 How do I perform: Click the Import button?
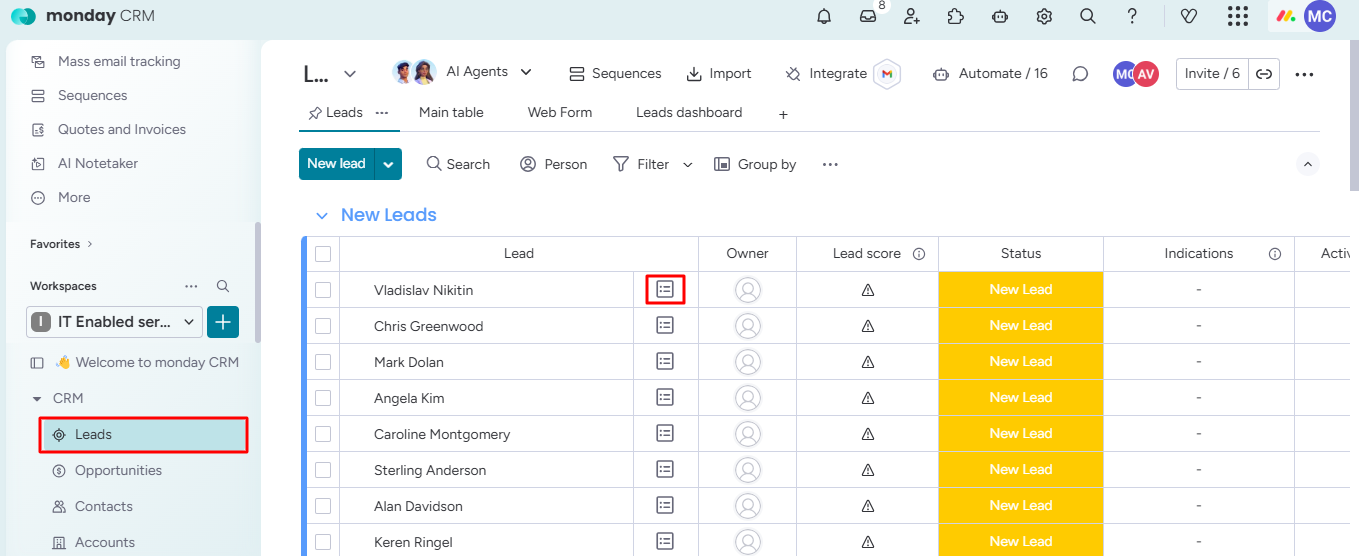tap(719, 74)
